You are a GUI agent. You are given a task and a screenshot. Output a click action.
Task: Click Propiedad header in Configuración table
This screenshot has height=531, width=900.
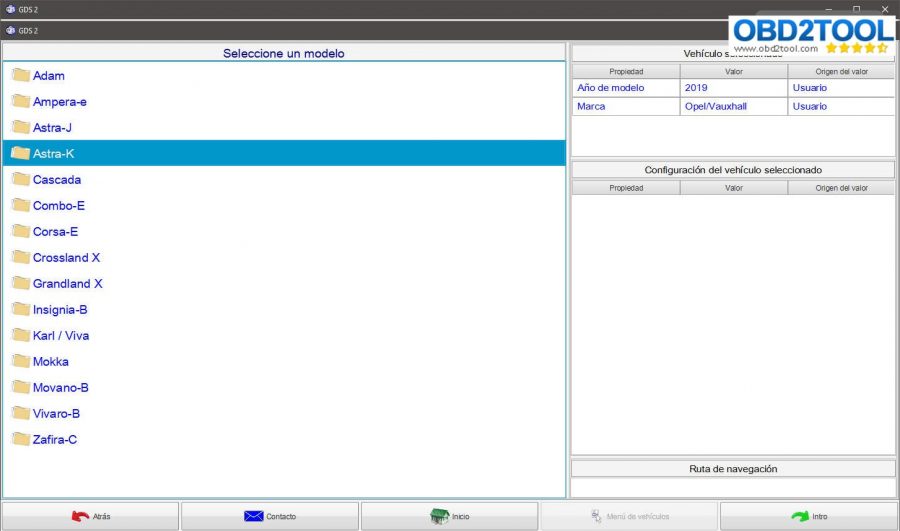626,188
